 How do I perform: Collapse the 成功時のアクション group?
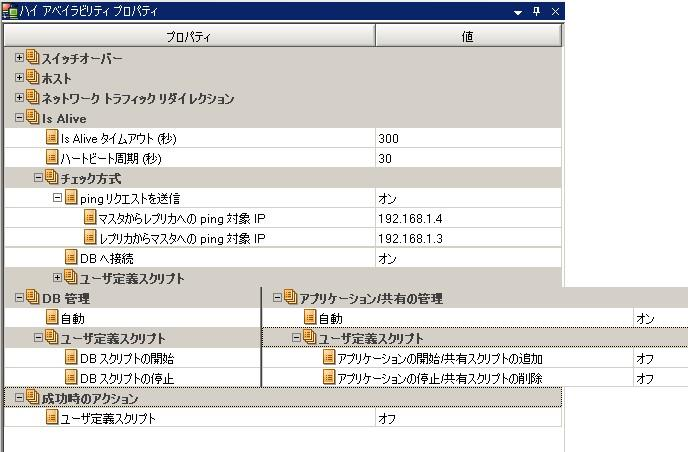(x=19, y=398)
